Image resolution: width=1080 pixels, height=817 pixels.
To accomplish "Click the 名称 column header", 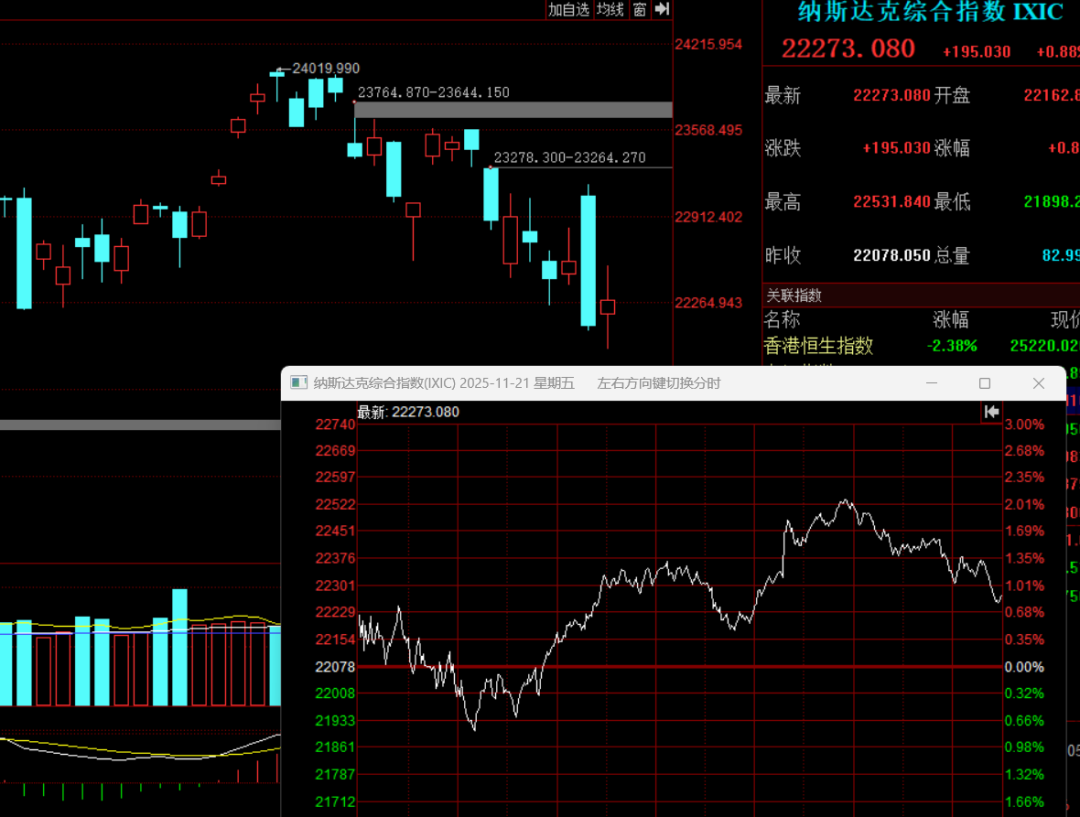I will tap(782, 320).
